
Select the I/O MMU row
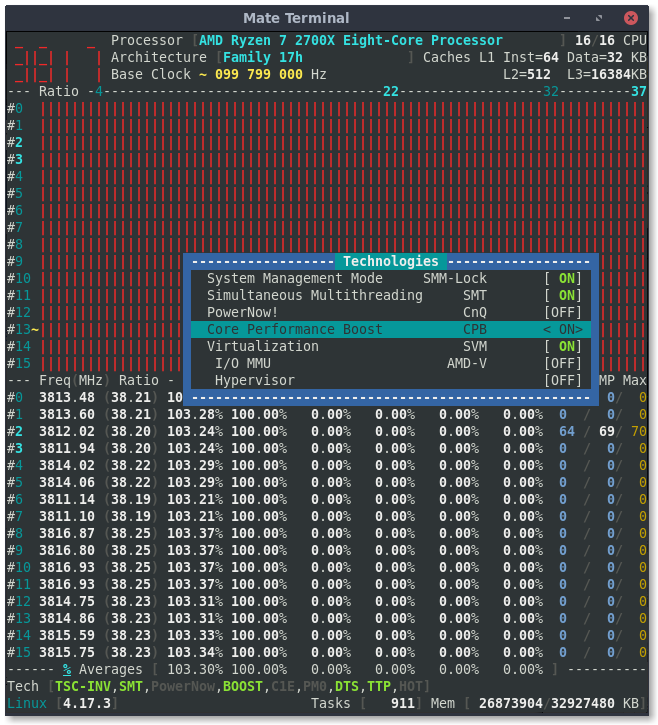(x=391, y=363)
